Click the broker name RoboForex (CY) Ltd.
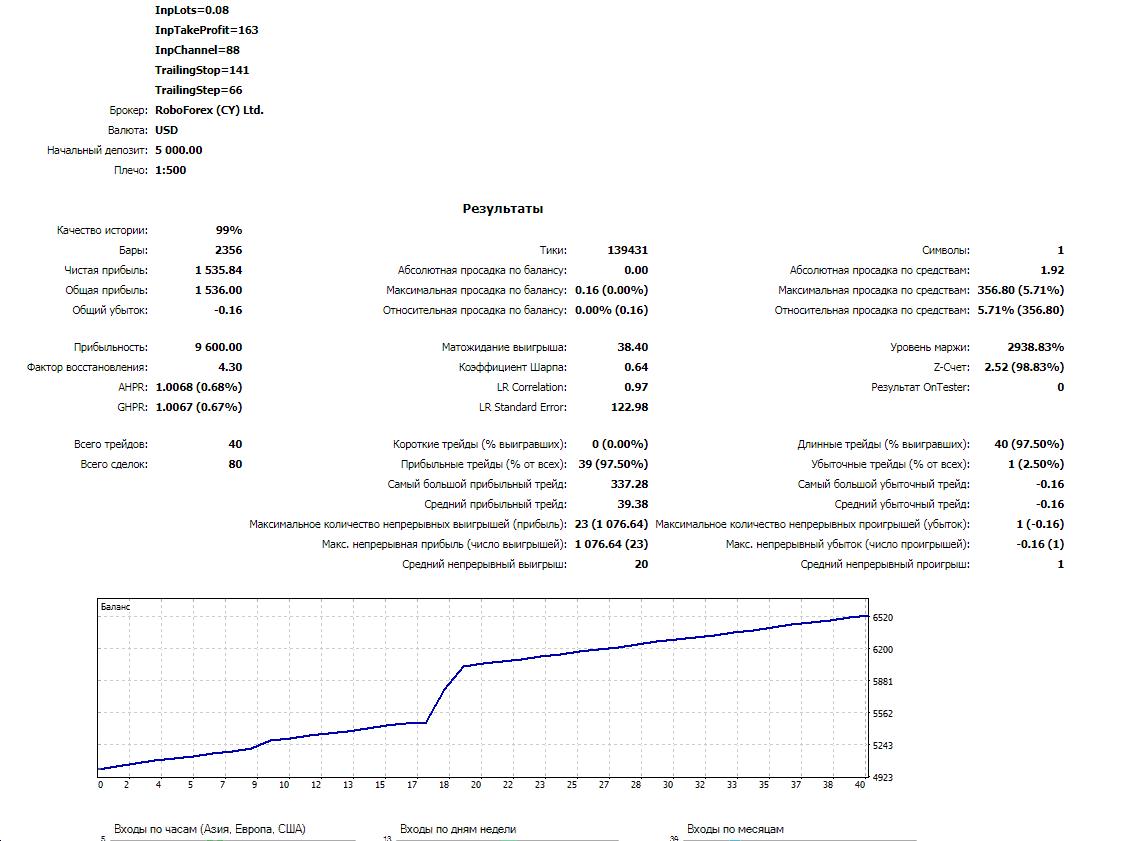 (x=209, y=110)
